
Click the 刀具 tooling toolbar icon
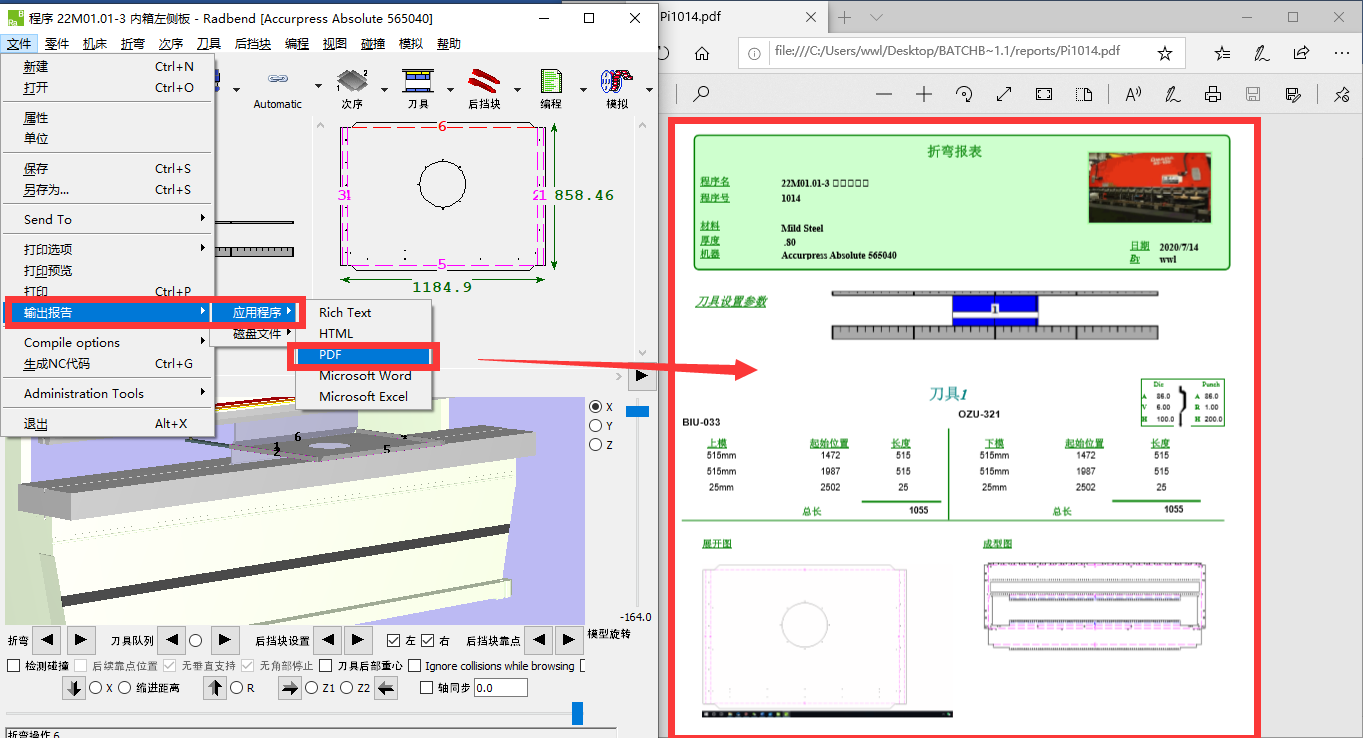[x=418, y=81]
